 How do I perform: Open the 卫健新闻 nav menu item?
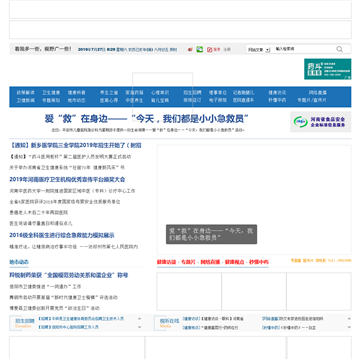click(x=26, y=100)
